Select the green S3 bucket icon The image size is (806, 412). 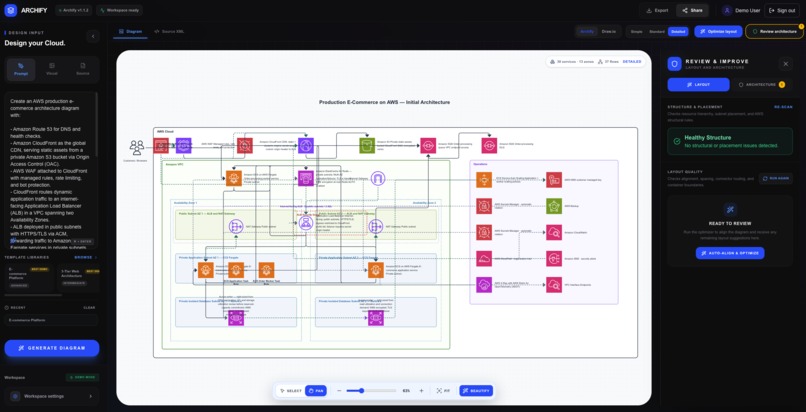(x=367, y=145)
